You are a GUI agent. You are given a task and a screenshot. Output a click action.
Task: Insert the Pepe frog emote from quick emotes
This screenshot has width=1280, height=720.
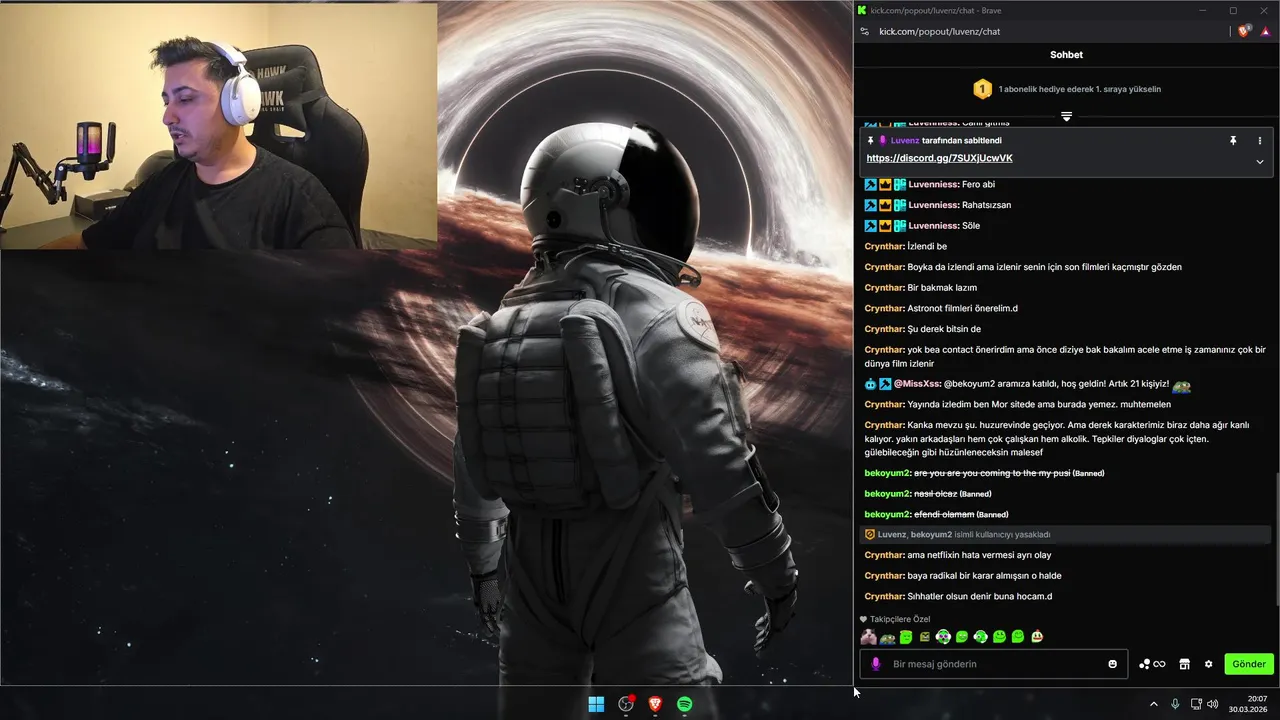[887, 637]
